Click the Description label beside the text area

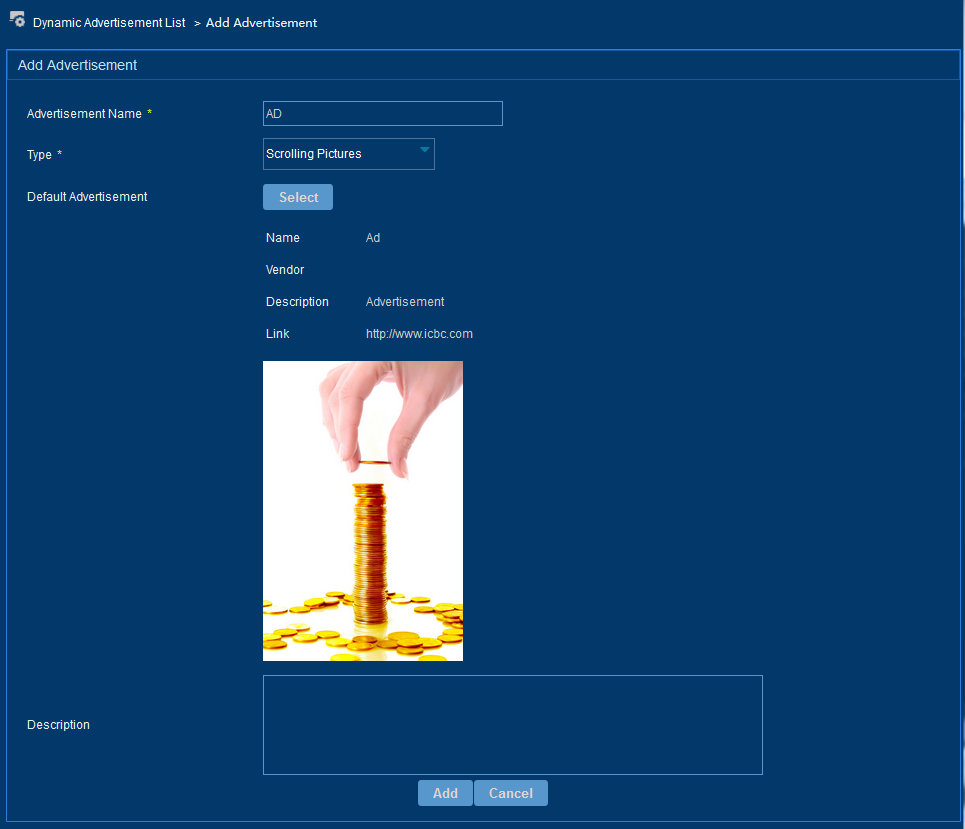coord(58,725)
